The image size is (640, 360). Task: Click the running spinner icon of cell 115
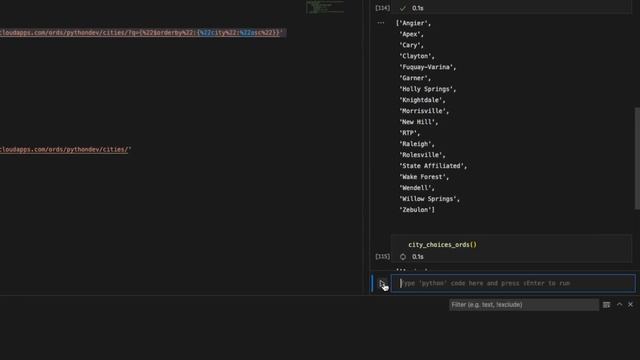tap(403, 257)
